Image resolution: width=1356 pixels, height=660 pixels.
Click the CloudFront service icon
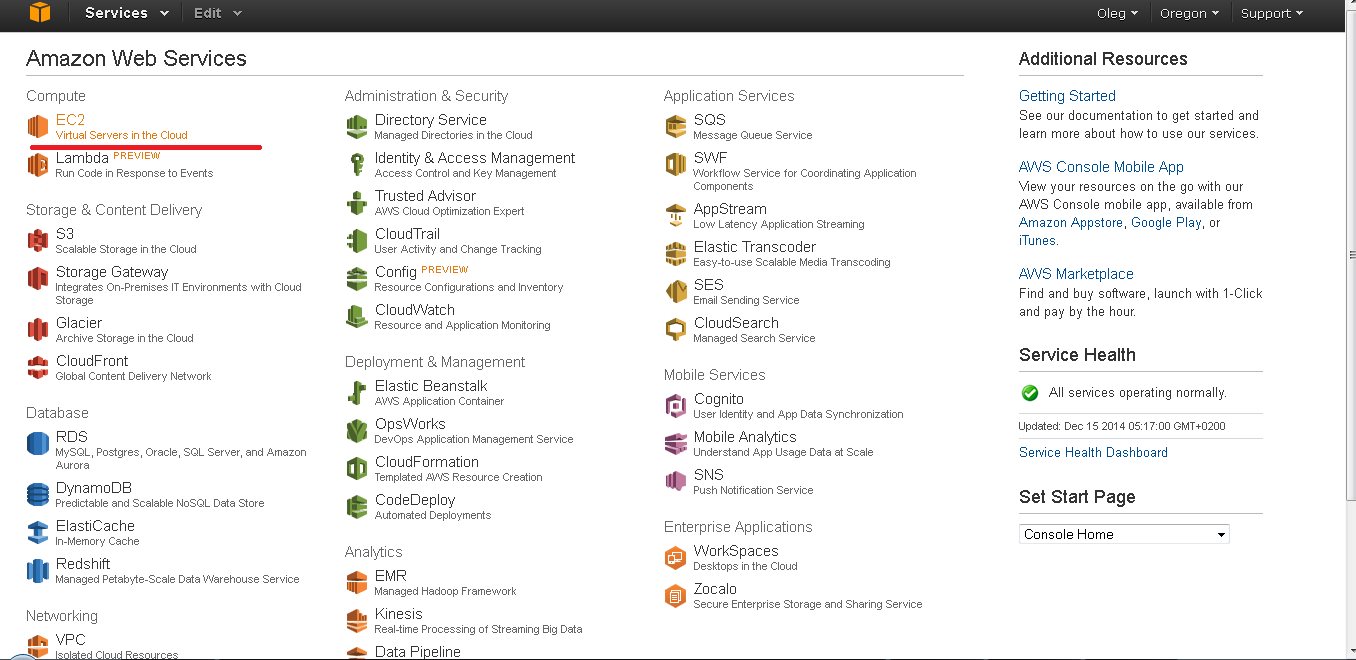pyautogui.click(x=37, y=368)
